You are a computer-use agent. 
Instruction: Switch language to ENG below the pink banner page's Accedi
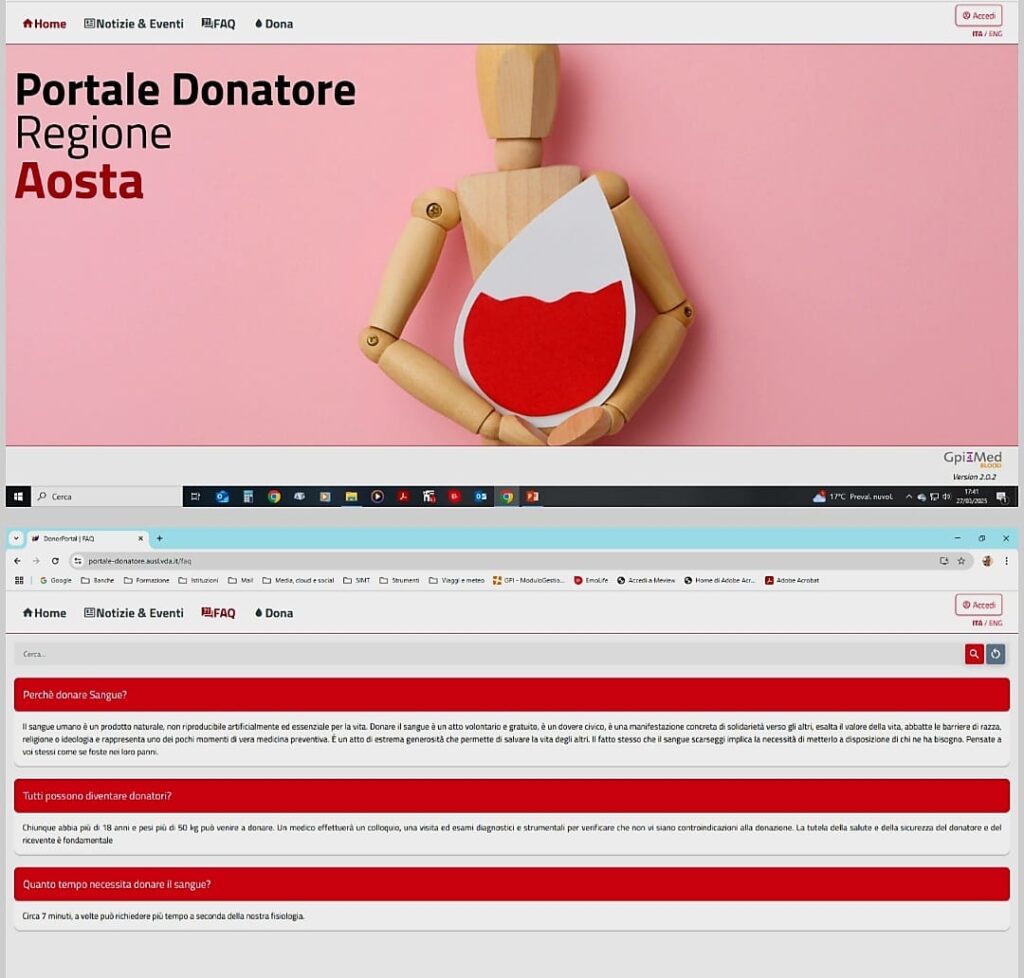(995, 34)
